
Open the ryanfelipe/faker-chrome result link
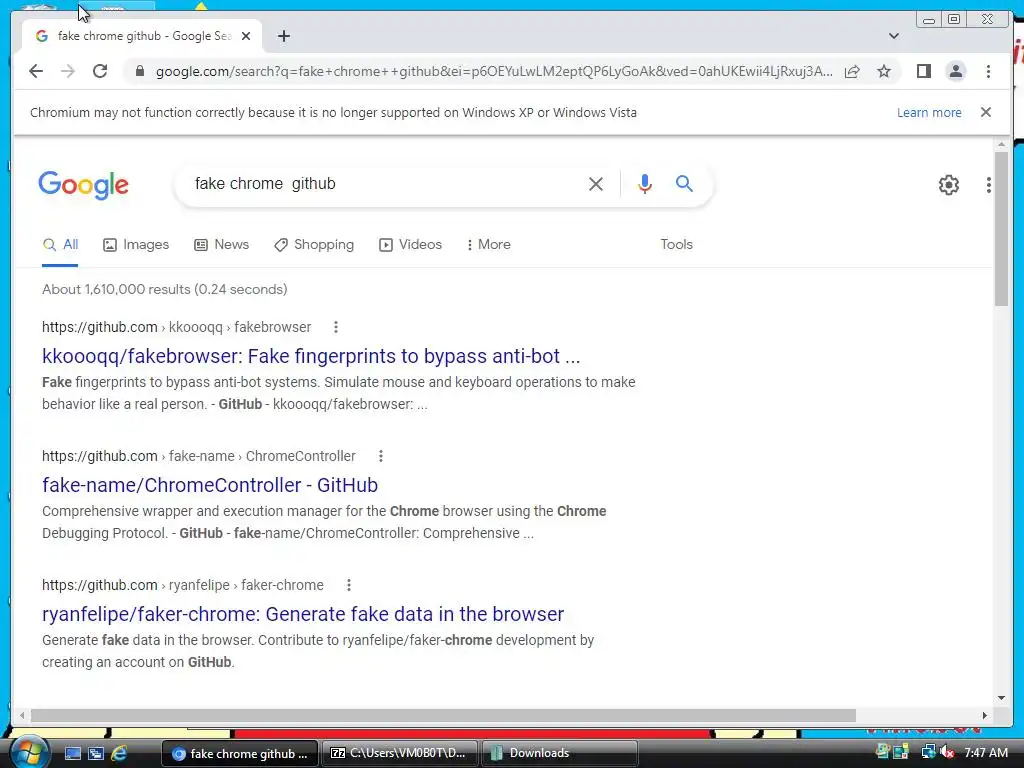[x=302, y=615]
